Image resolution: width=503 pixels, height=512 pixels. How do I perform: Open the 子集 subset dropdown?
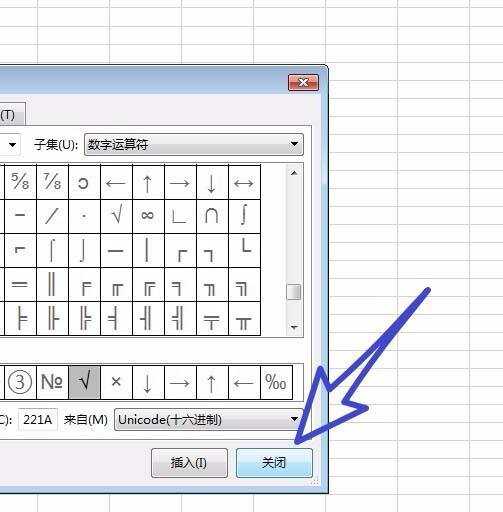point(194,144)
